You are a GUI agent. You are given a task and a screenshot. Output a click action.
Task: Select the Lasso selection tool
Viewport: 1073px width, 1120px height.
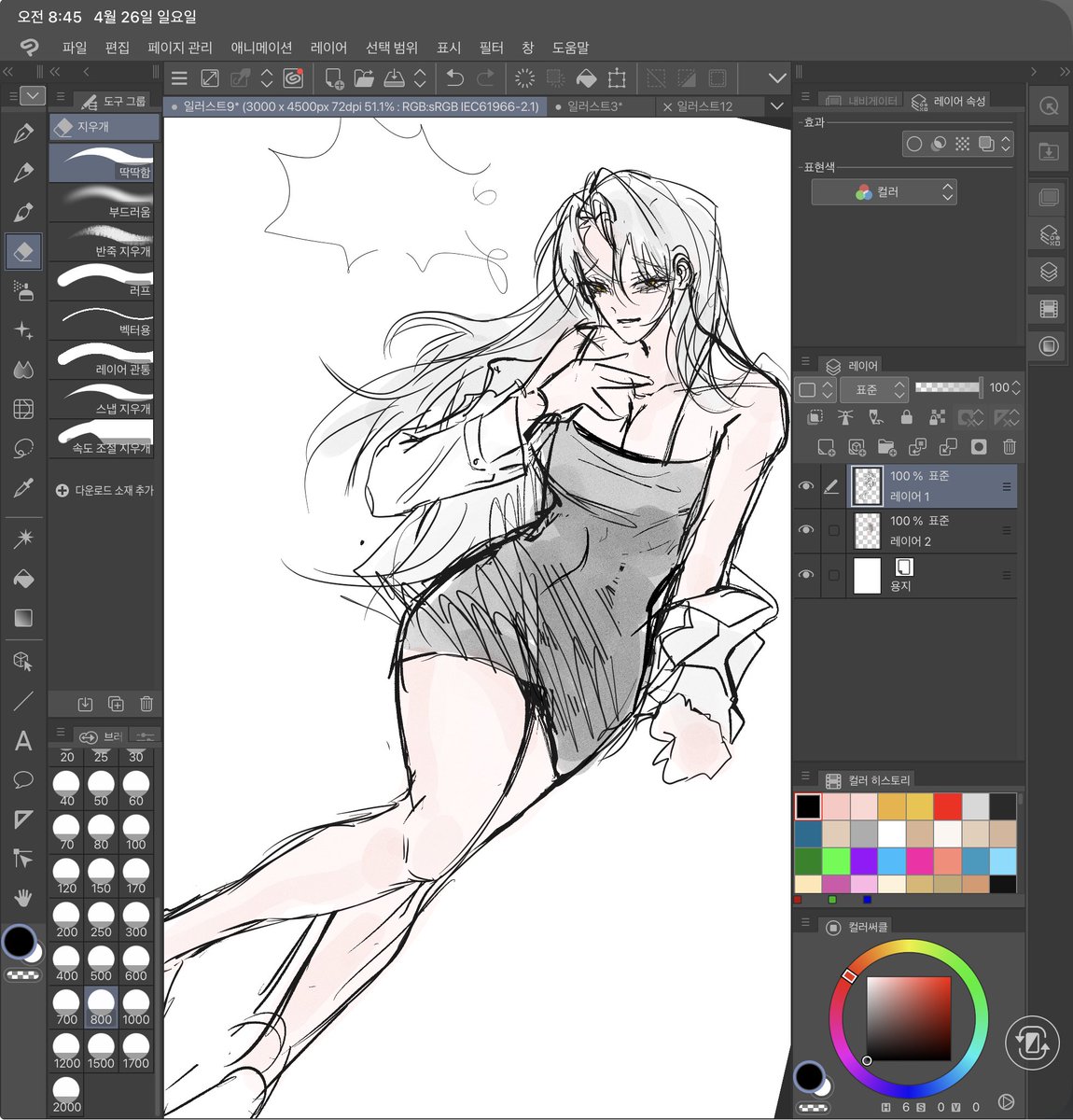click(23, 448)
